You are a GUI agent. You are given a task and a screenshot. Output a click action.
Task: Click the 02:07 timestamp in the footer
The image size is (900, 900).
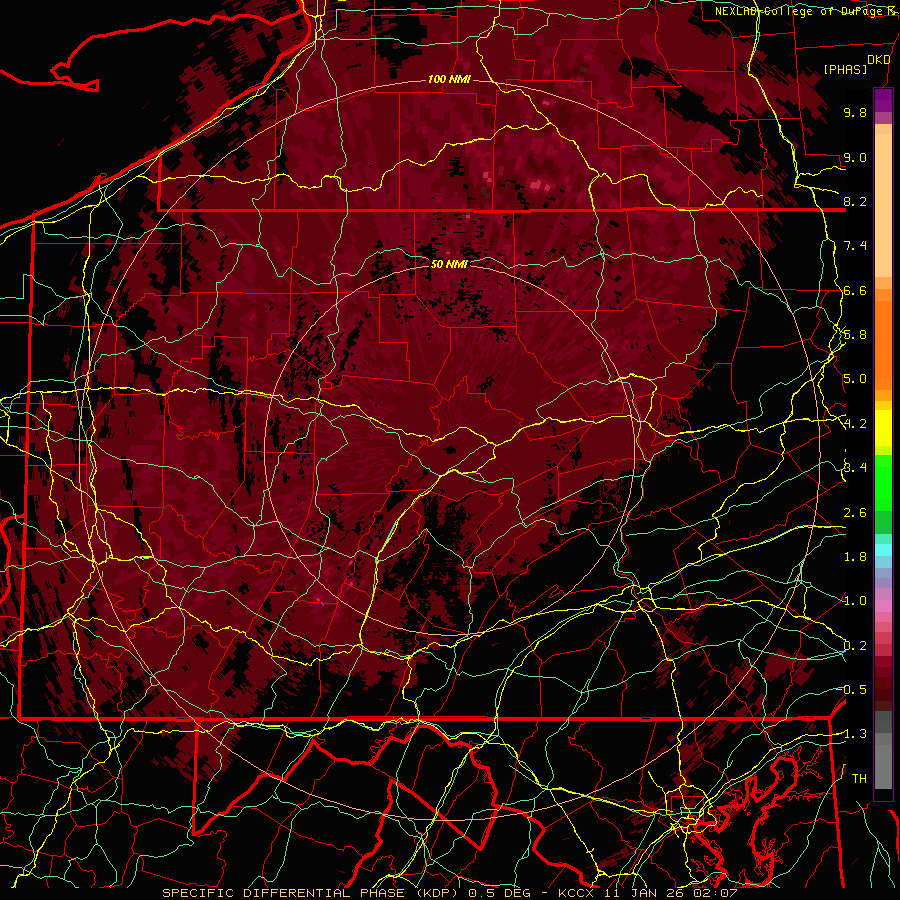click(x=716, y=893)
